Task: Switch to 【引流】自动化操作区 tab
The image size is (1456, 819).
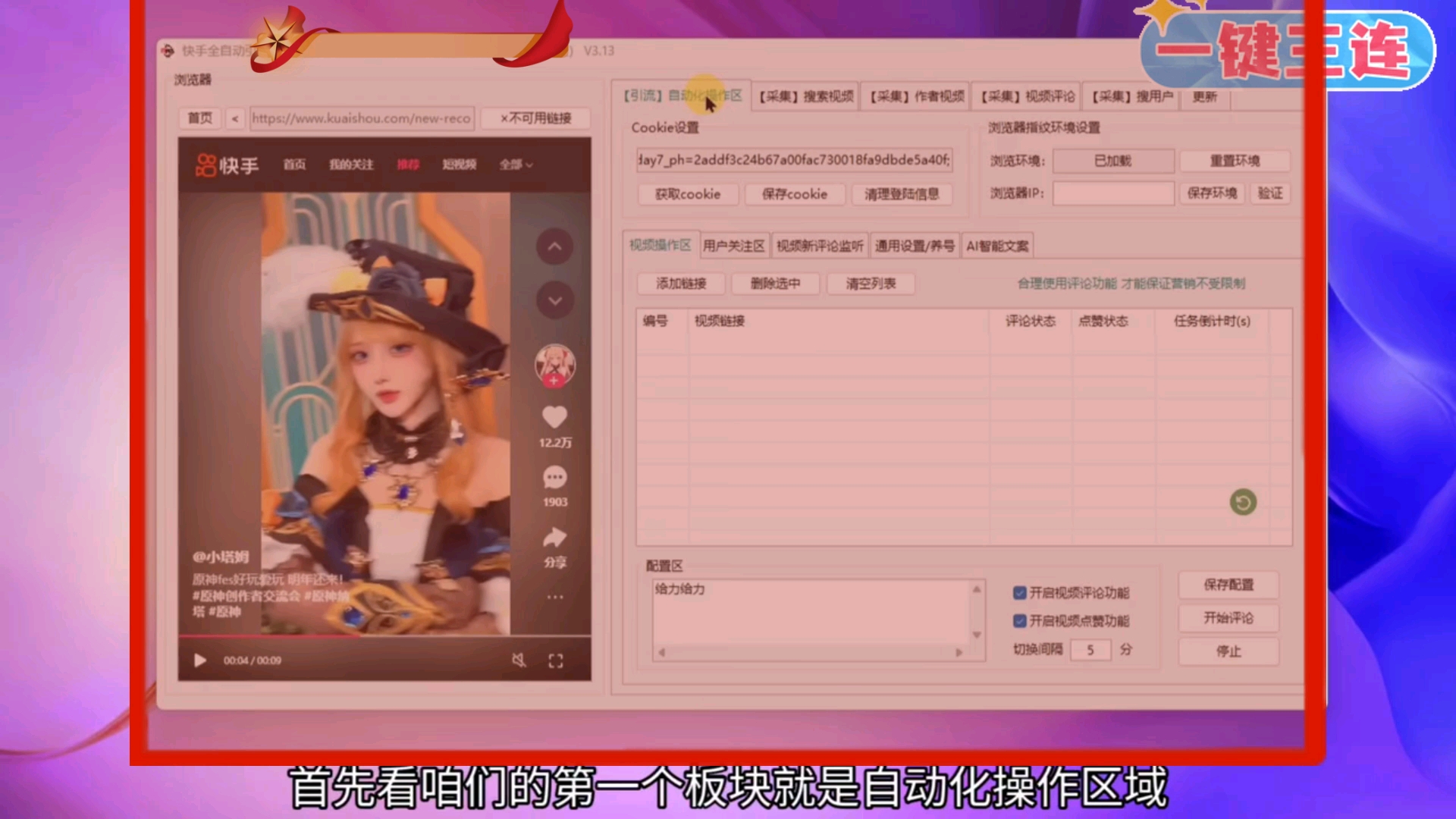Action: [x=682, y=96]
